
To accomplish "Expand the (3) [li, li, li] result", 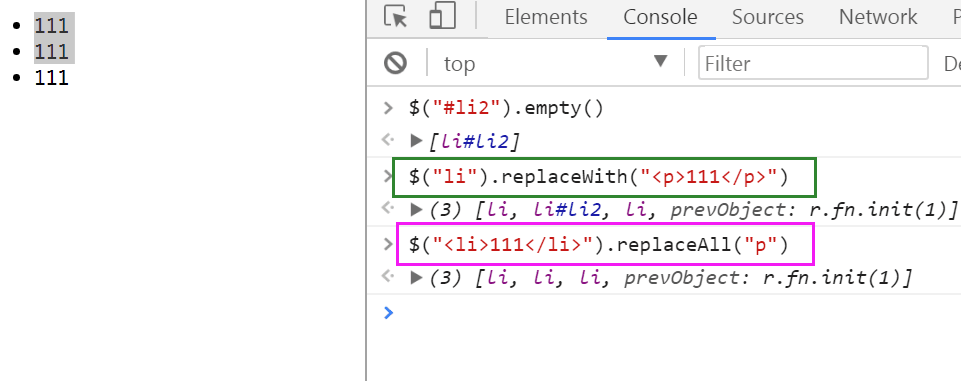I will (417, 278).
